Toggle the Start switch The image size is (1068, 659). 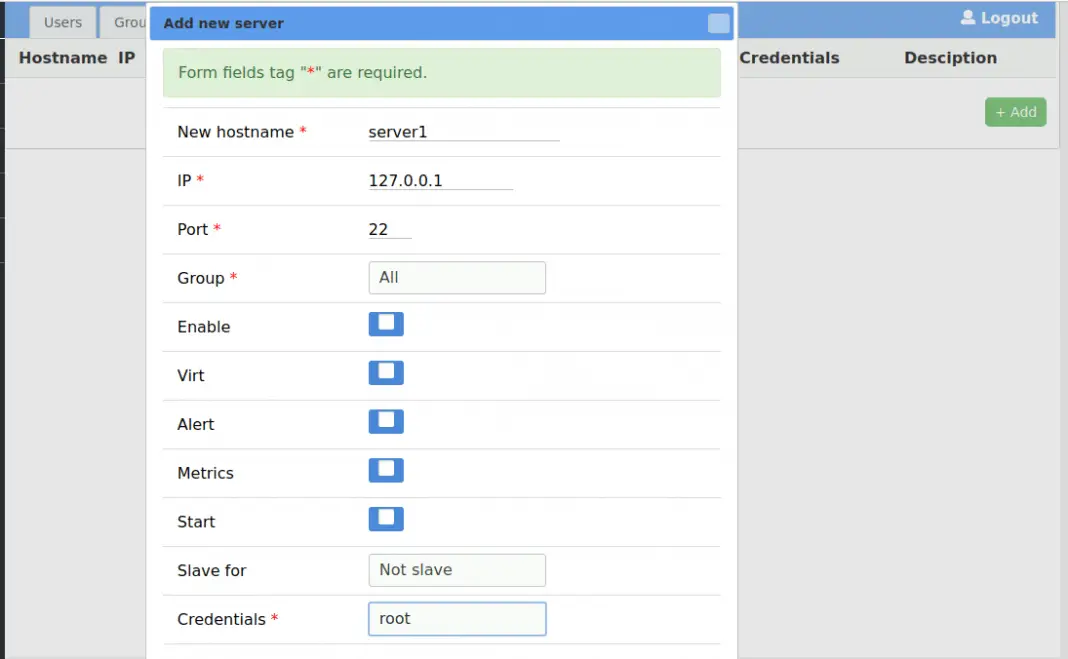pos(386,518)
